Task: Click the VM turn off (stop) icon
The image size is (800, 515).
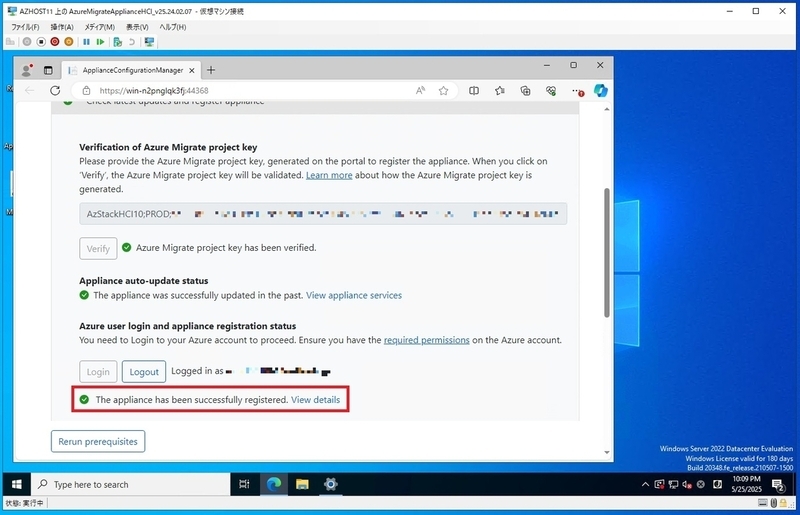Action: point(41,42)
